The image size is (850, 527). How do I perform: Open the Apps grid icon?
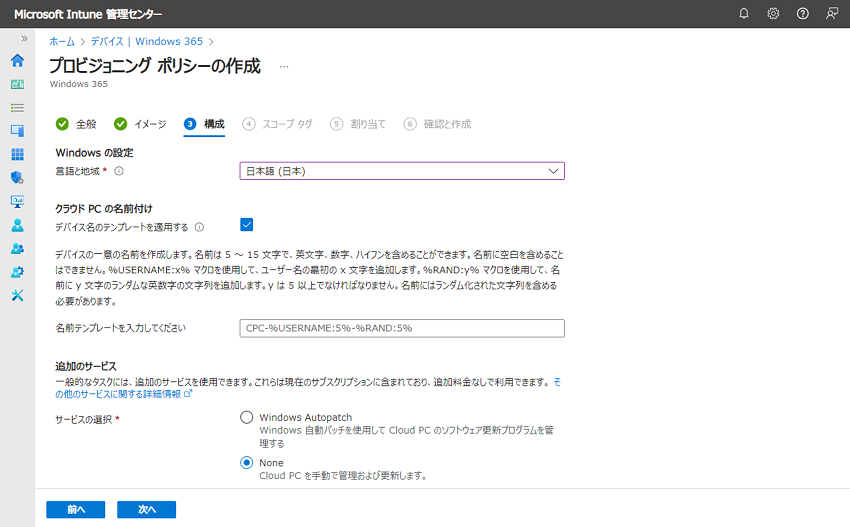17,155
